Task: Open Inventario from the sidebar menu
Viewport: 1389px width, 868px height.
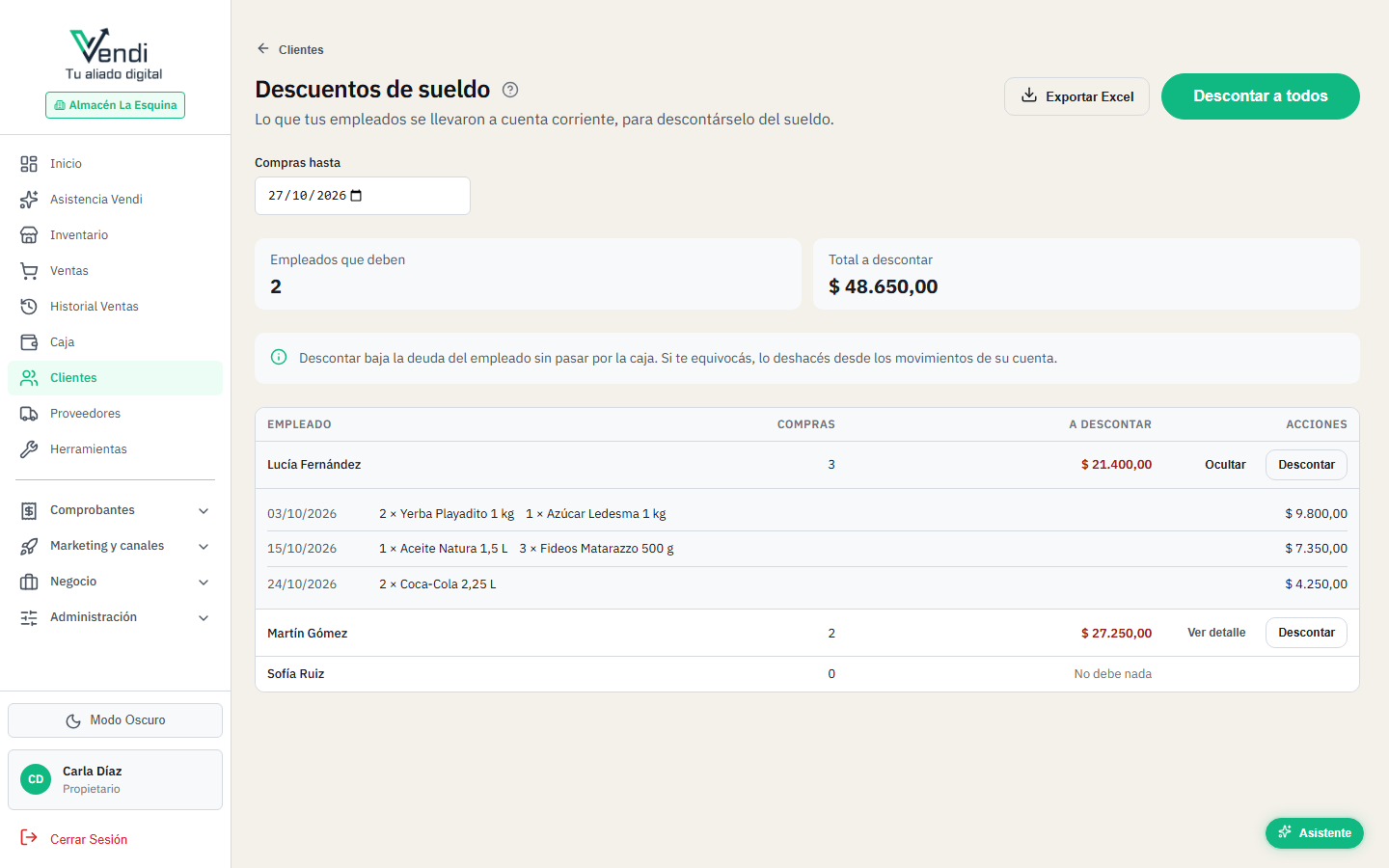Action: pos(115,235)
